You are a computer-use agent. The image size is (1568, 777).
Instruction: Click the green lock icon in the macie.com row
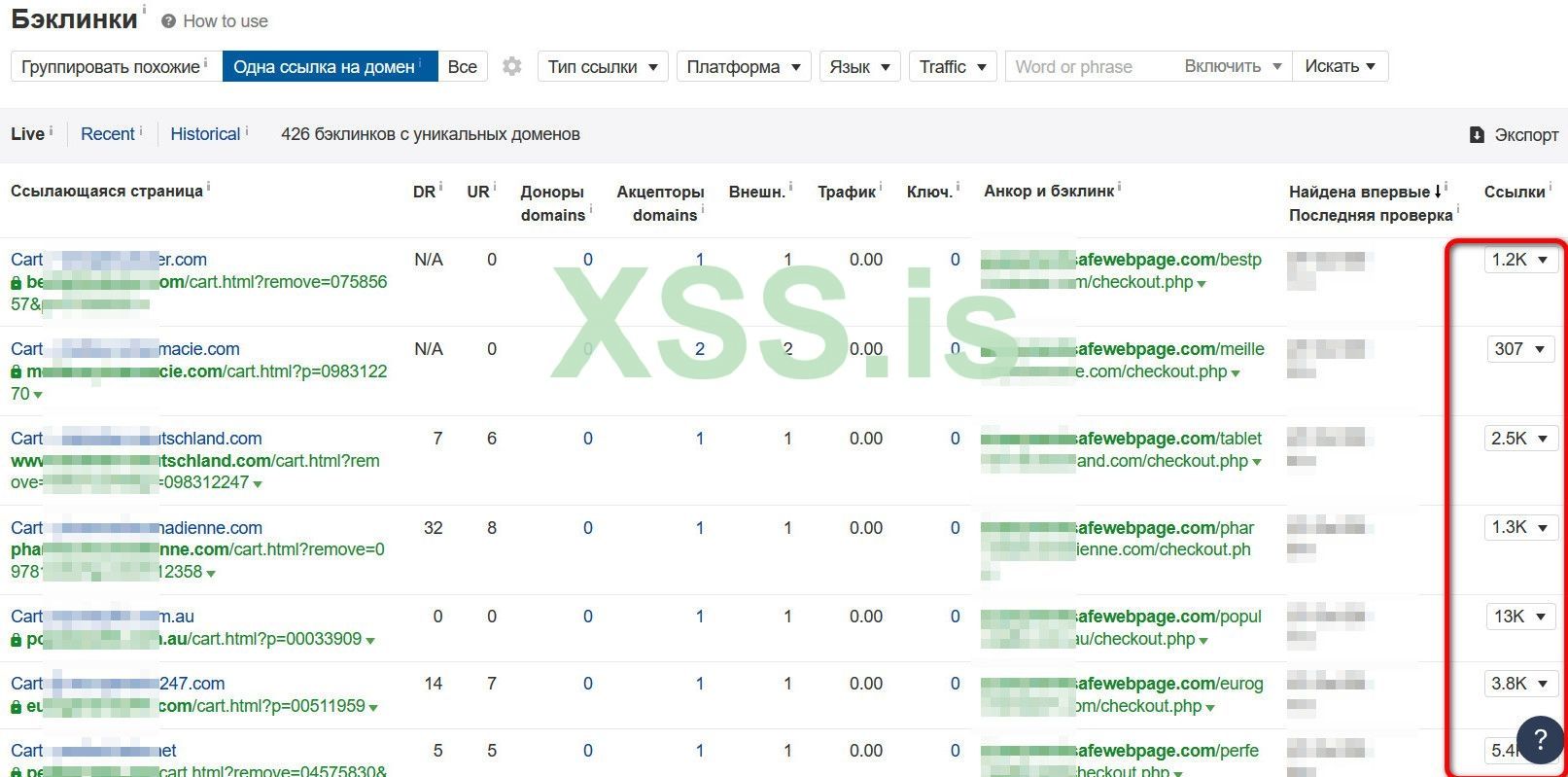click(x=17, y=371)
